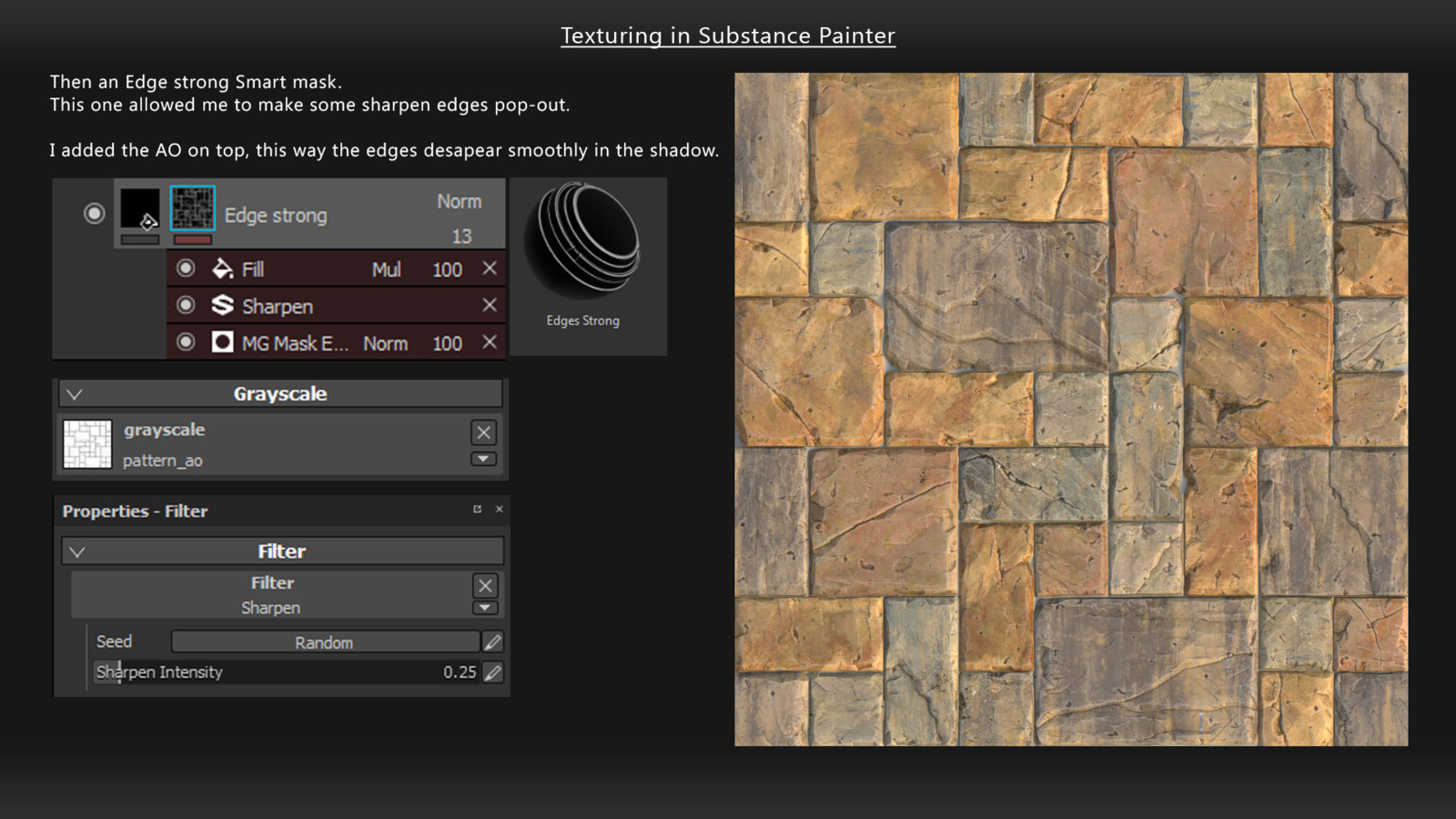
Task: Select the Edge strong mask thumbnail
Action: pos(192,207)
